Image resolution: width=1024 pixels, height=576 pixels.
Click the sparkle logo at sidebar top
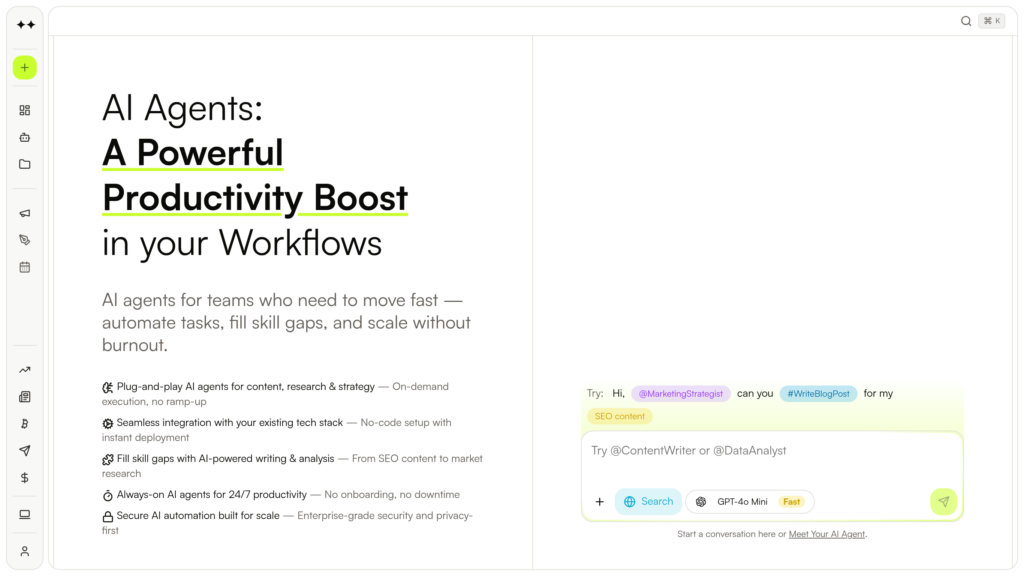[25, 25]
